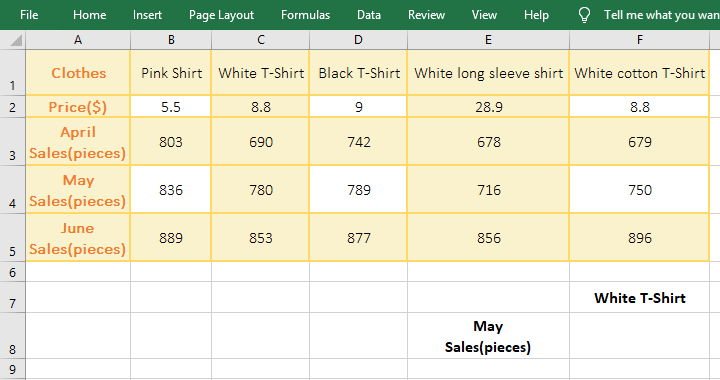Select column F header
This screenshot has height=380, width=720.
(639, 40)
